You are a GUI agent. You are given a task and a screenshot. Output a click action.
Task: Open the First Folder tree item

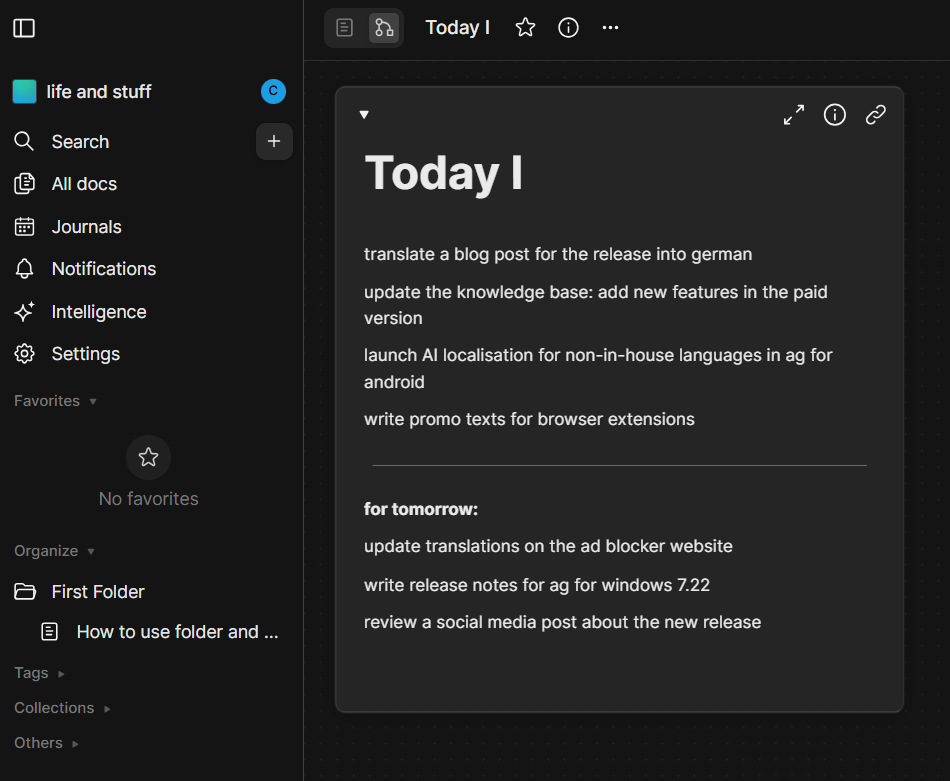(x=98, y=592)
